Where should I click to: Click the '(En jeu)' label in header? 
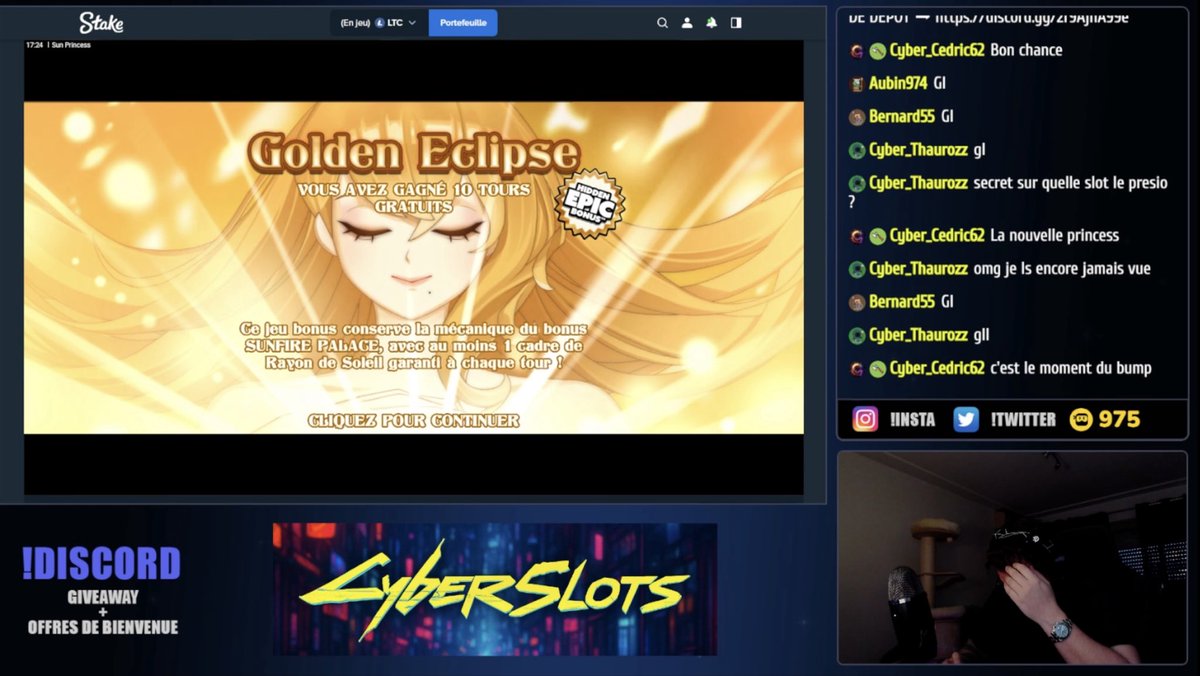click(355, 23)
